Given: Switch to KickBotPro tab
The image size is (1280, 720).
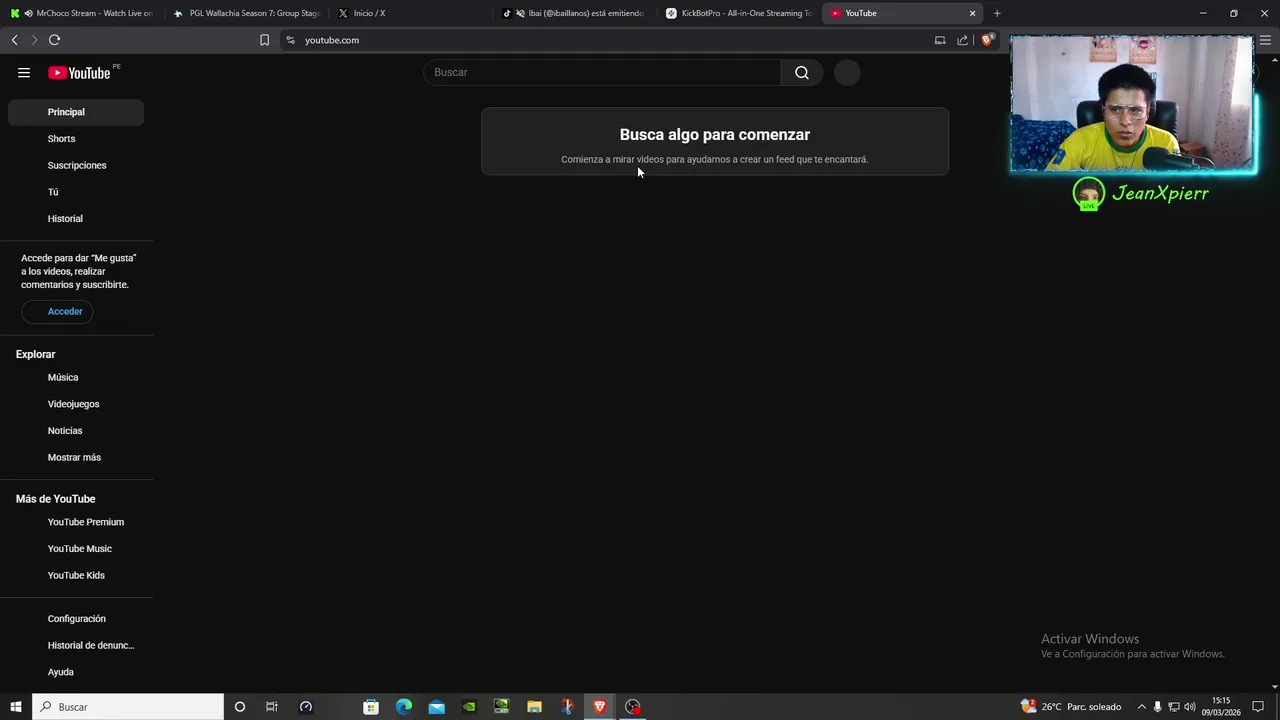Looking at the screenshot, I should tap(739, 13).
